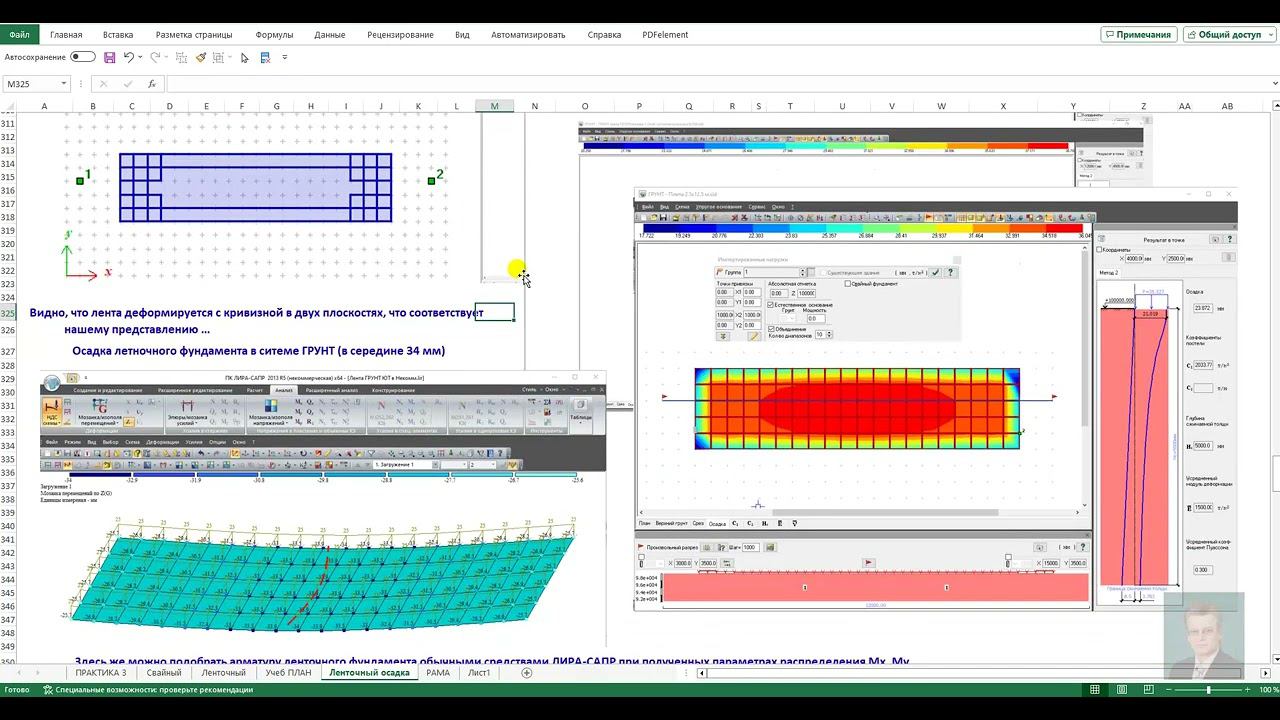Click the Select All corner of the grid

10,106
